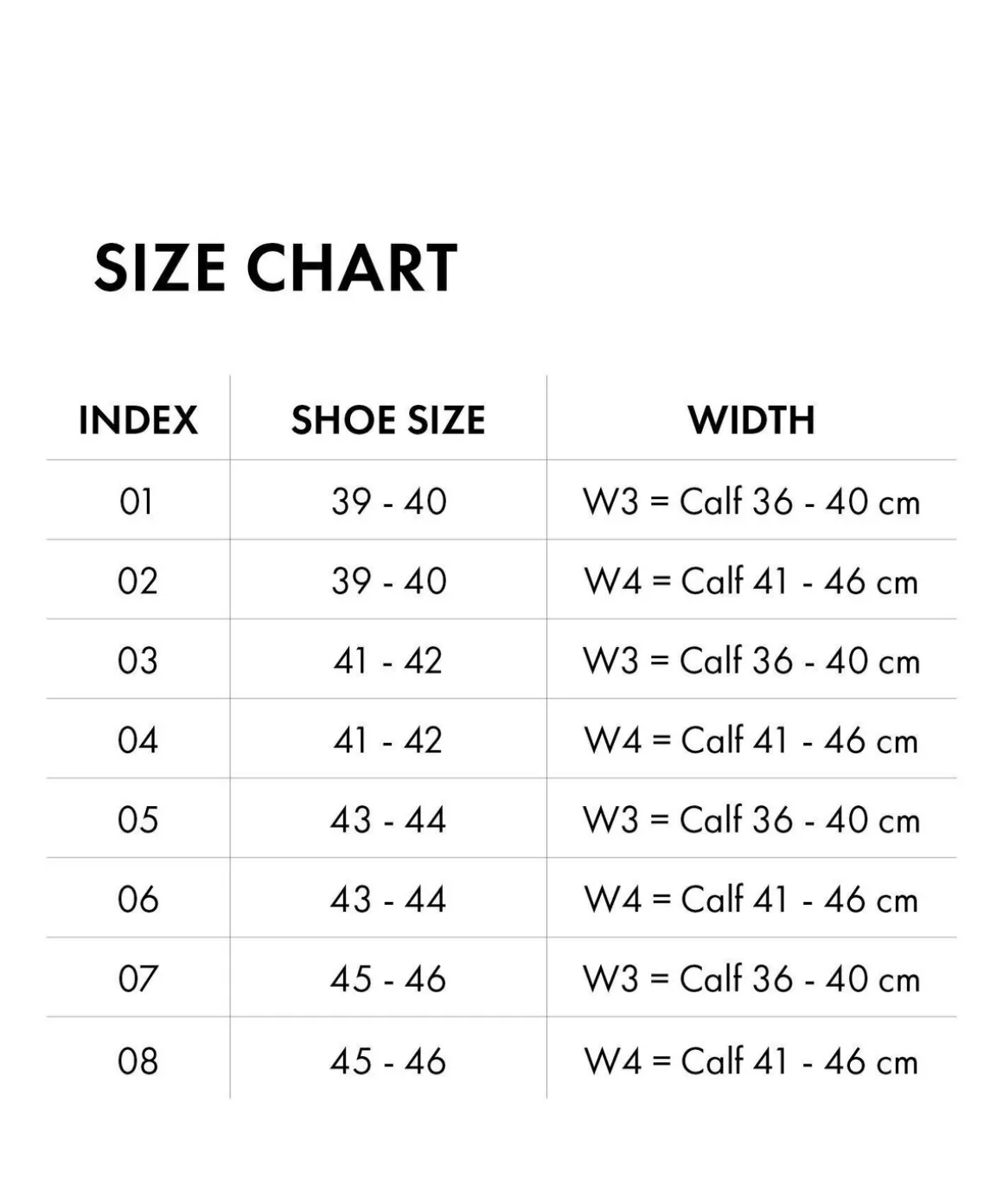Click W4 calf width in row 02

(x=751, y=580)
